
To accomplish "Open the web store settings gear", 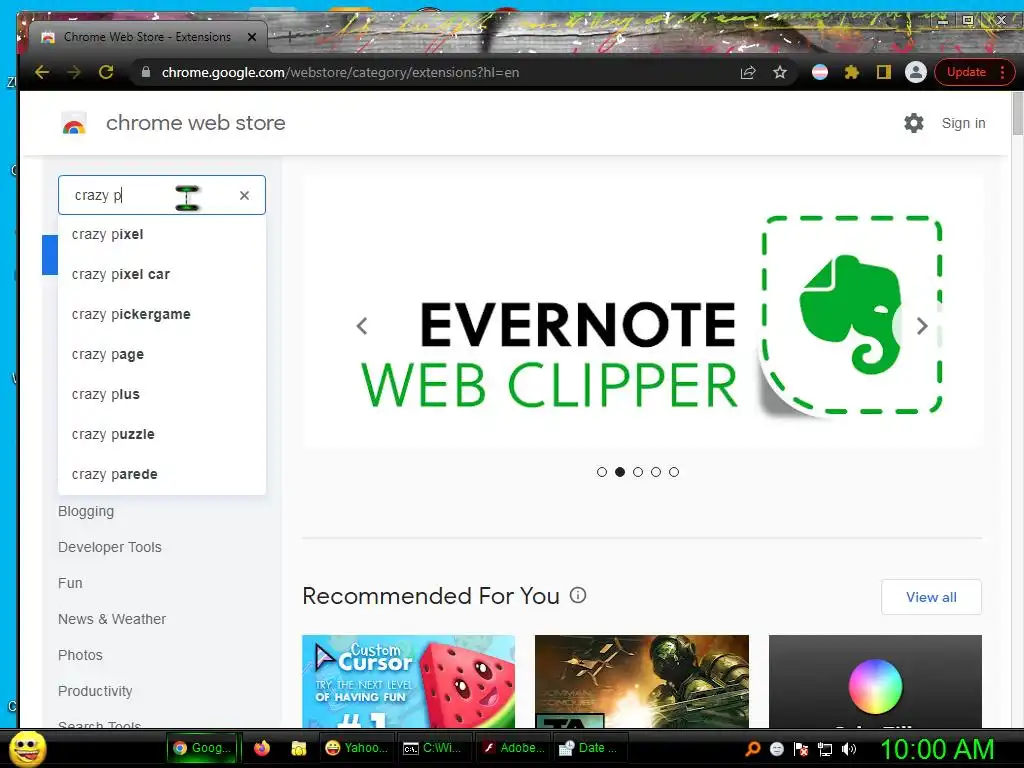I will click(x=914, y=123).
